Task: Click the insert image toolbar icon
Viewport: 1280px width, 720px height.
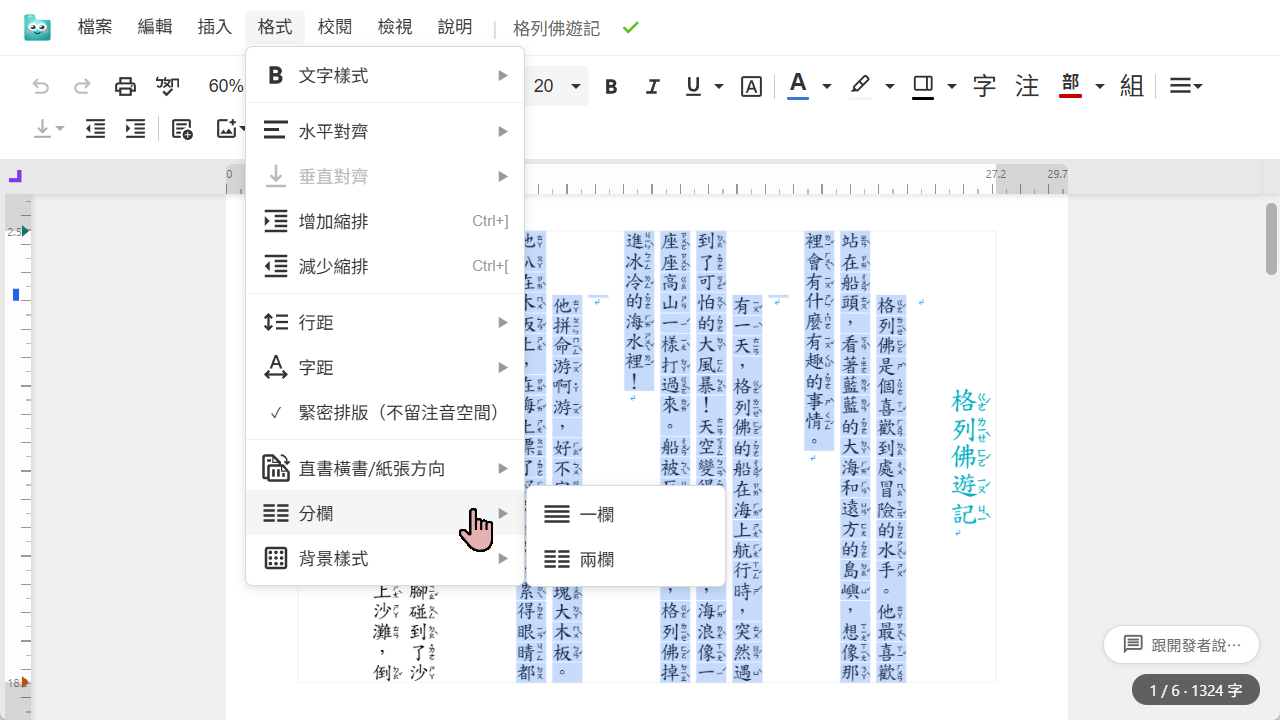Action: [228, 129]
